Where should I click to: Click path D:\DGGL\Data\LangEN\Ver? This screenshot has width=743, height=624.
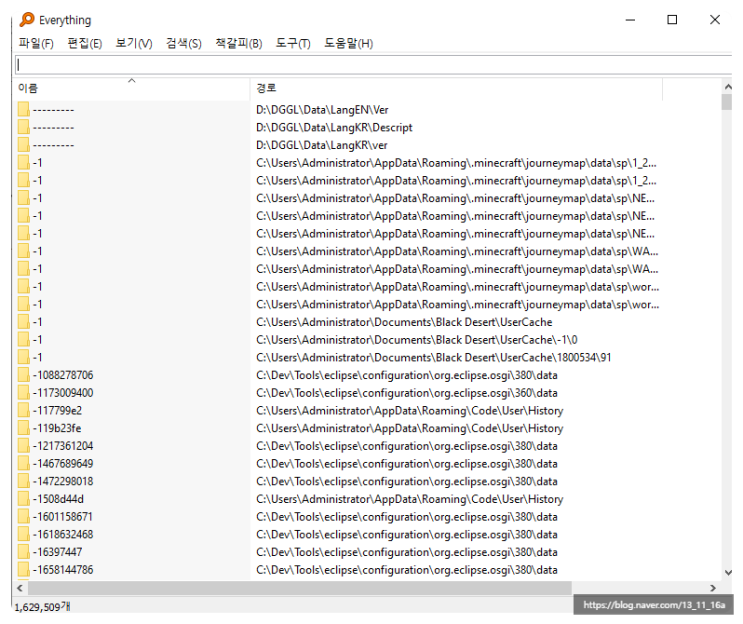[322, 110]
